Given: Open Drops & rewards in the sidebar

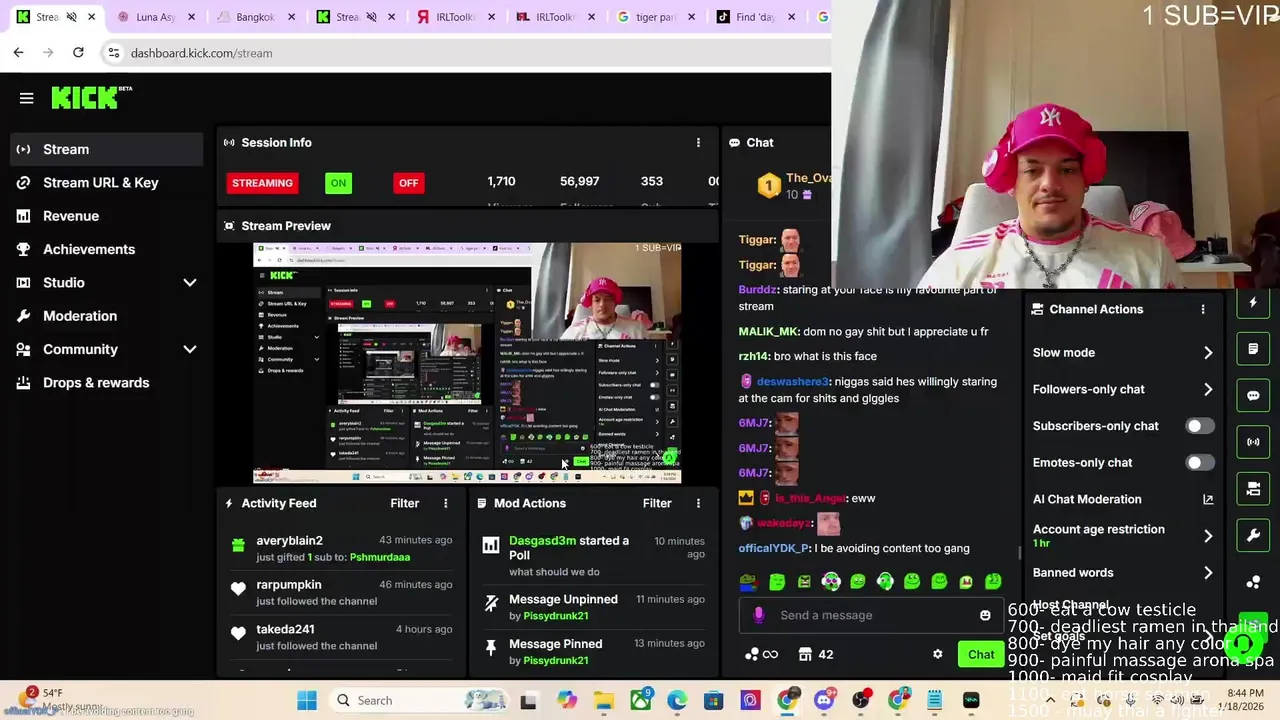Looking at the screenshot, I should coord(107,382).
